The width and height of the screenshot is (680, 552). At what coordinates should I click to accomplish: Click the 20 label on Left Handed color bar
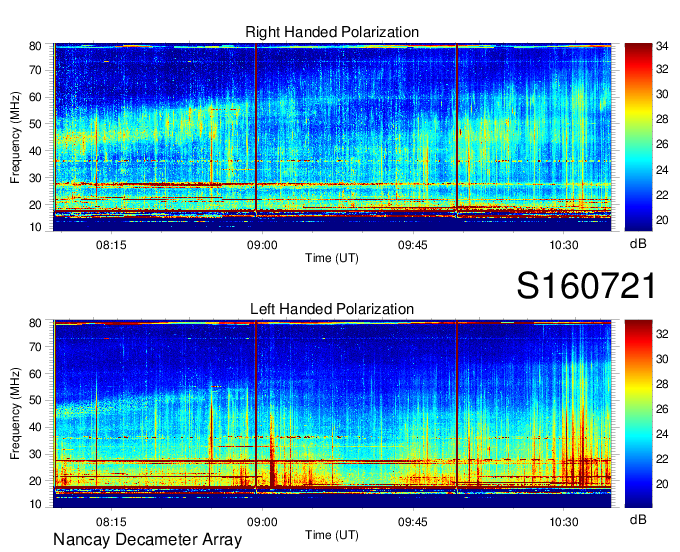662,484
